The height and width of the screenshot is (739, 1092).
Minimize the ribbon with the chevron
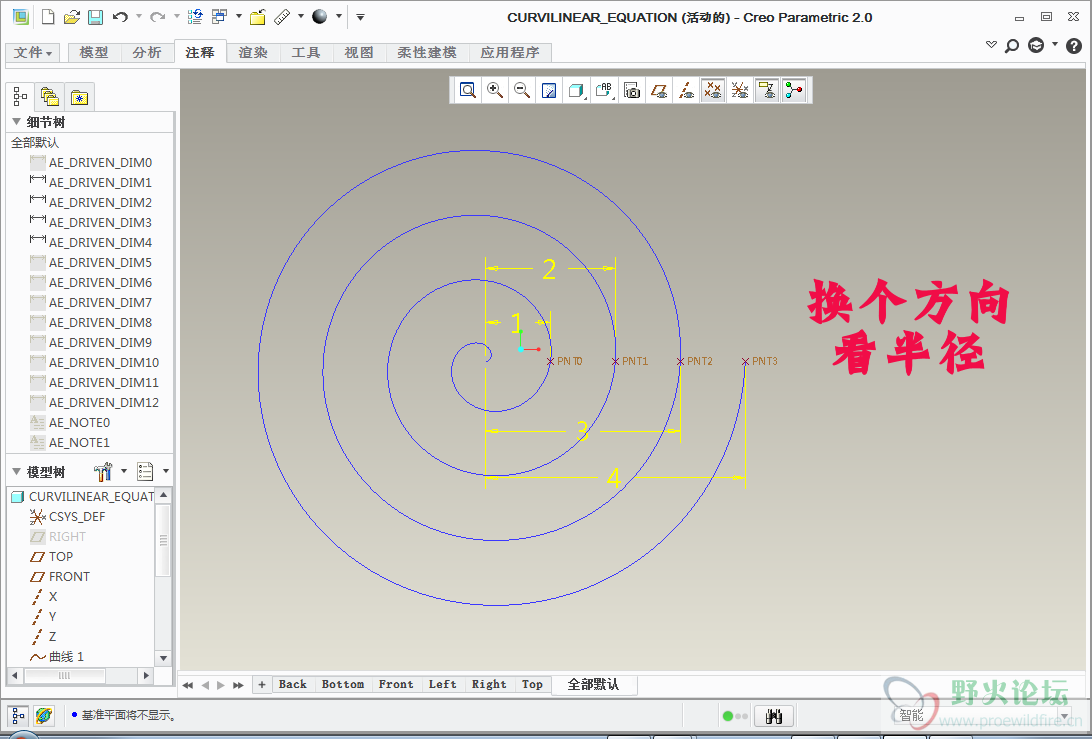pos(991,45)
